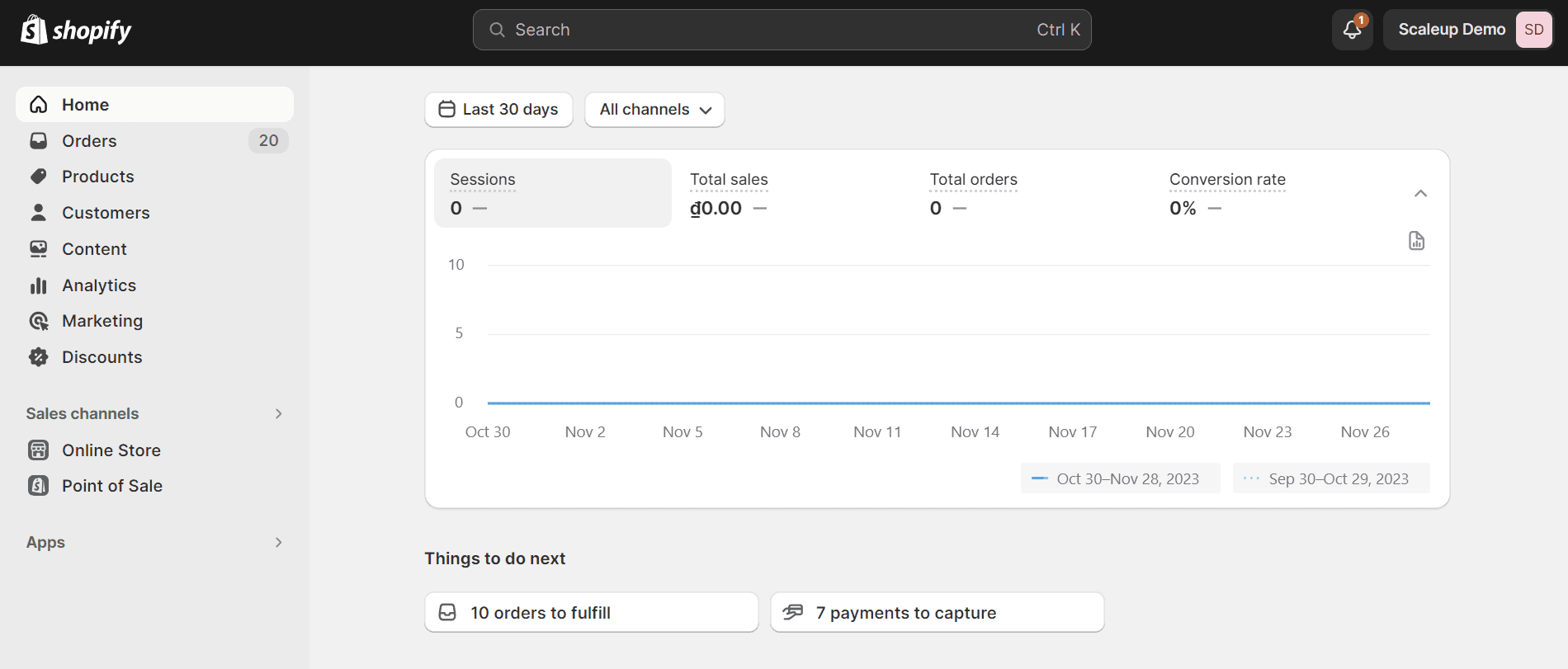Open the Point of Sale channel

[154, 486]
